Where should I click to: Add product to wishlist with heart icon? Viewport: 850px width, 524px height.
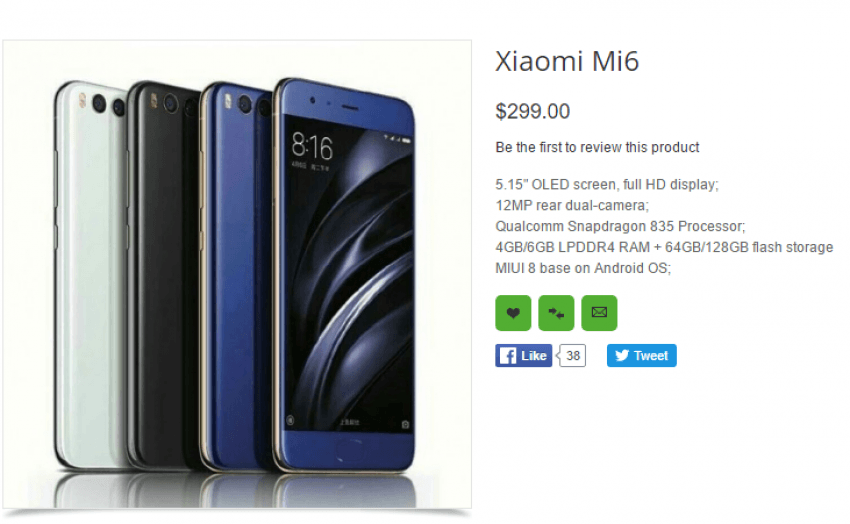coord(513,313)
